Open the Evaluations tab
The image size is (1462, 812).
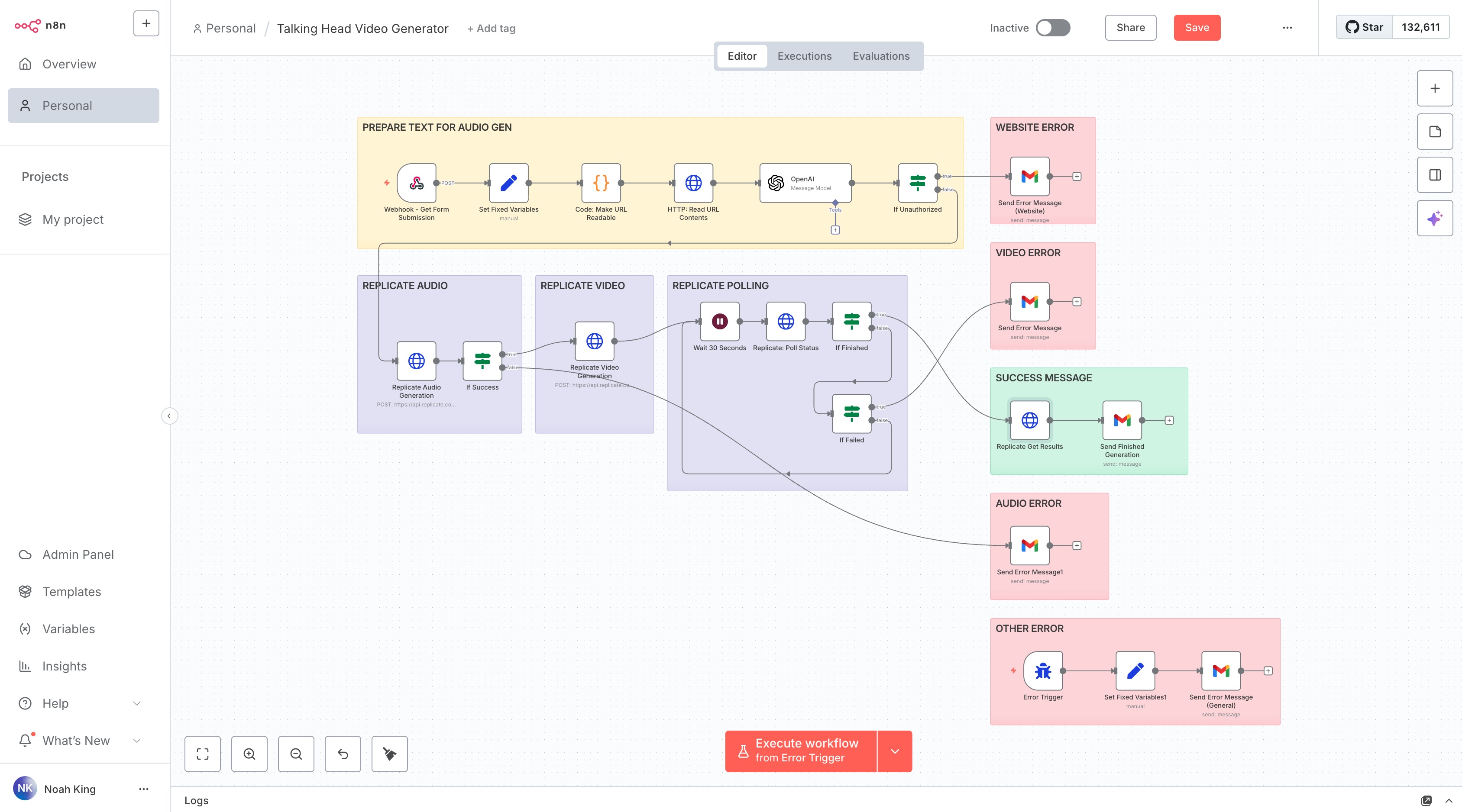coord(880,56)
